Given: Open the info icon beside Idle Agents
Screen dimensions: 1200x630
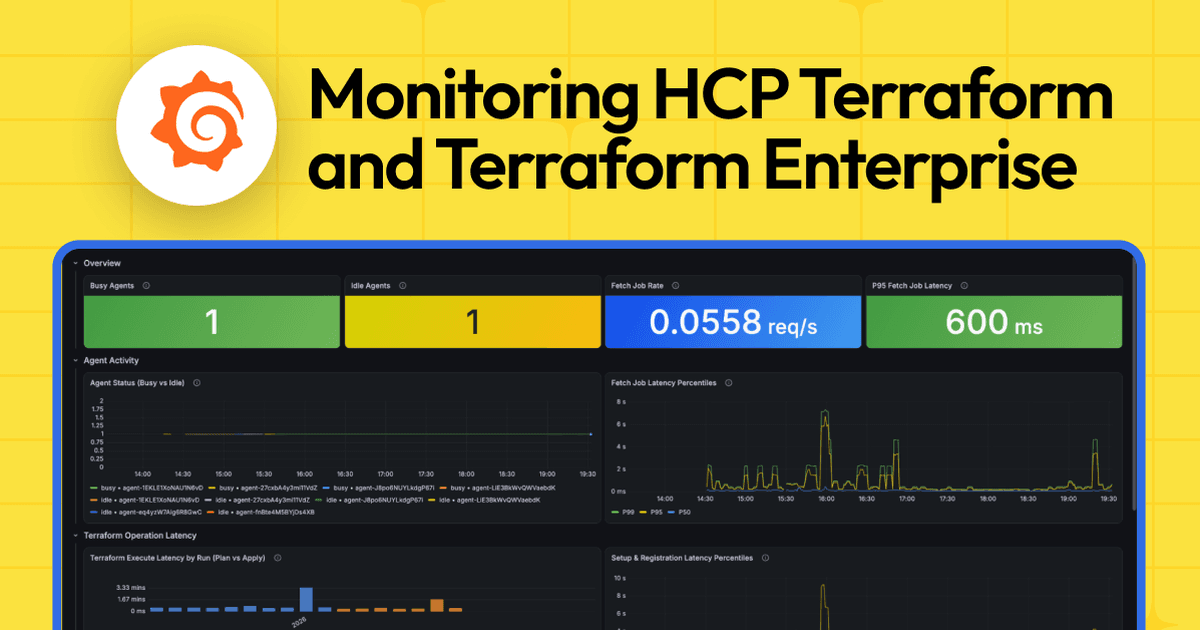Looking at the screenshot, I should point(403,285).
